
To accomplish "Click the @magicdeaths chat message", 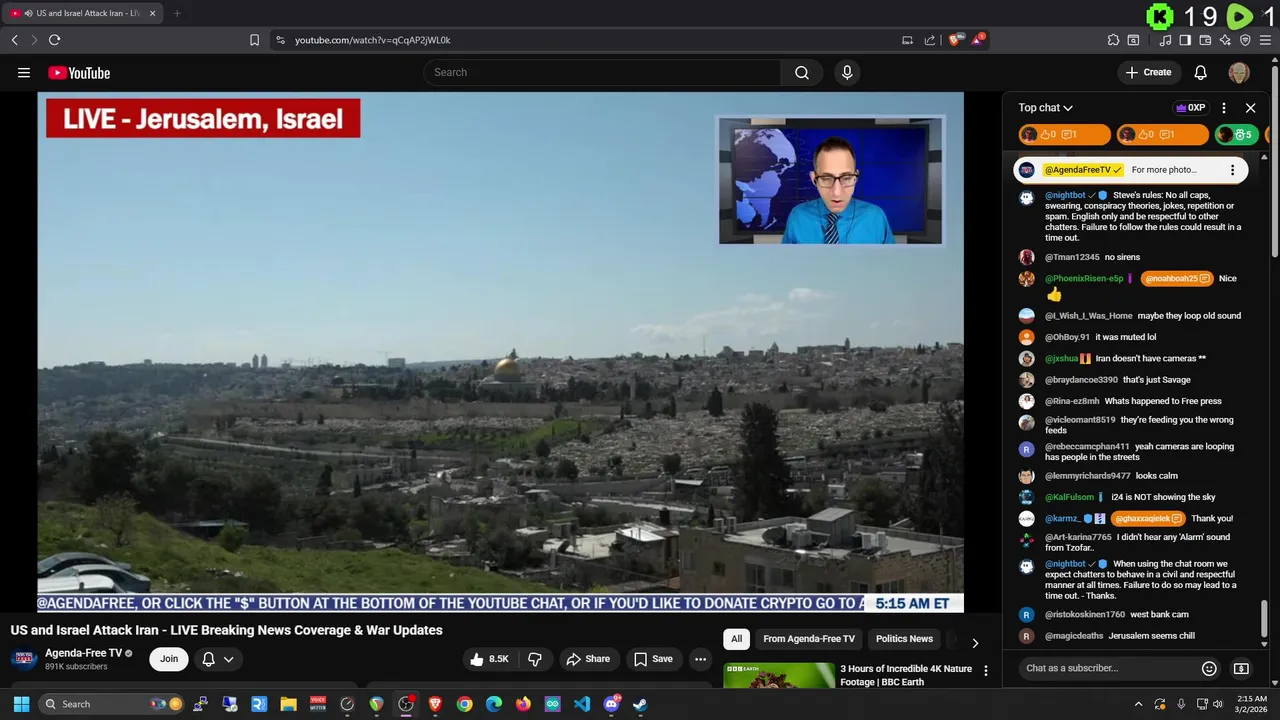I will (1120, 636).
